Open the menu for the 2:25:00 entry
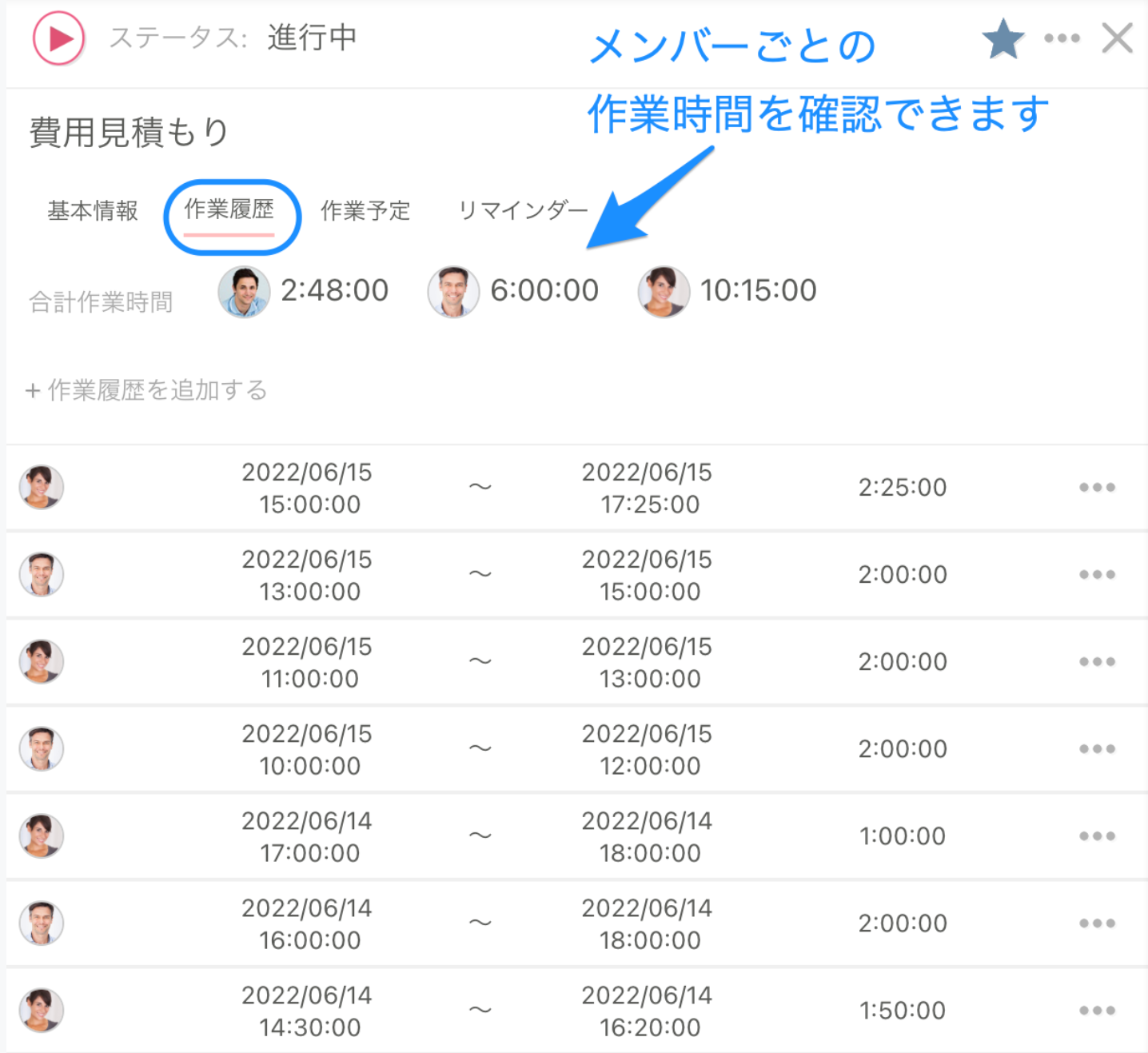Image resolution: width=1148 pixels, height=1053 pixels. tap(1097, 487)
